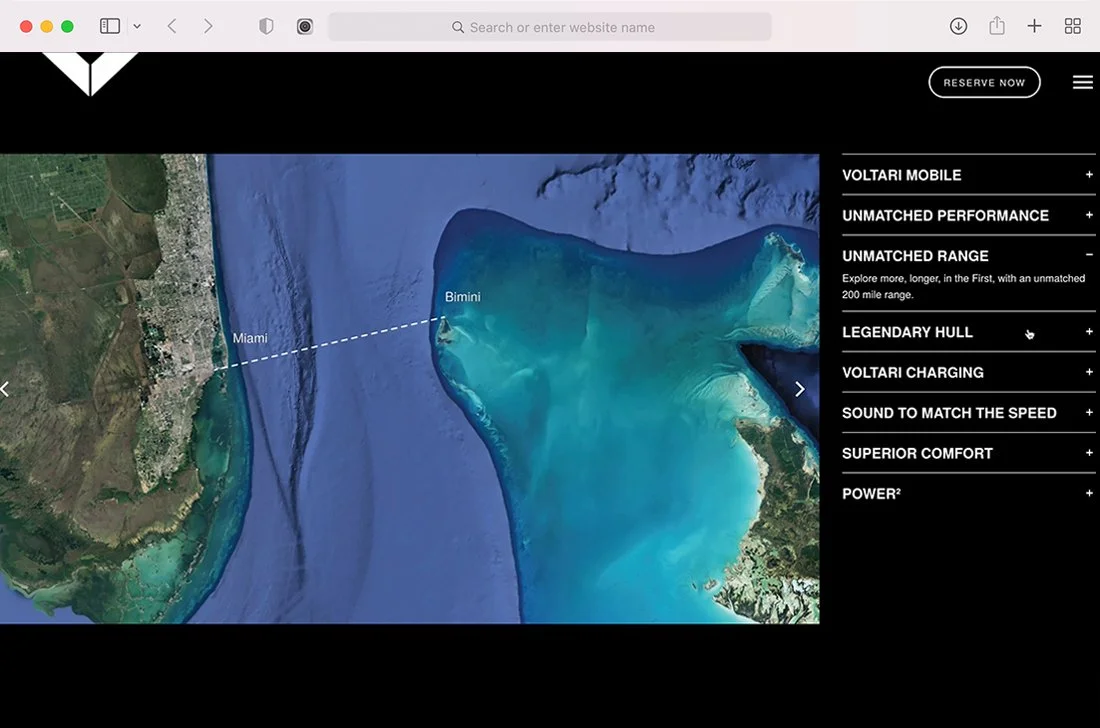Click the Miami to Bimini map image
Viewport: 1100px width, 728px height.
tap(410, 389)
